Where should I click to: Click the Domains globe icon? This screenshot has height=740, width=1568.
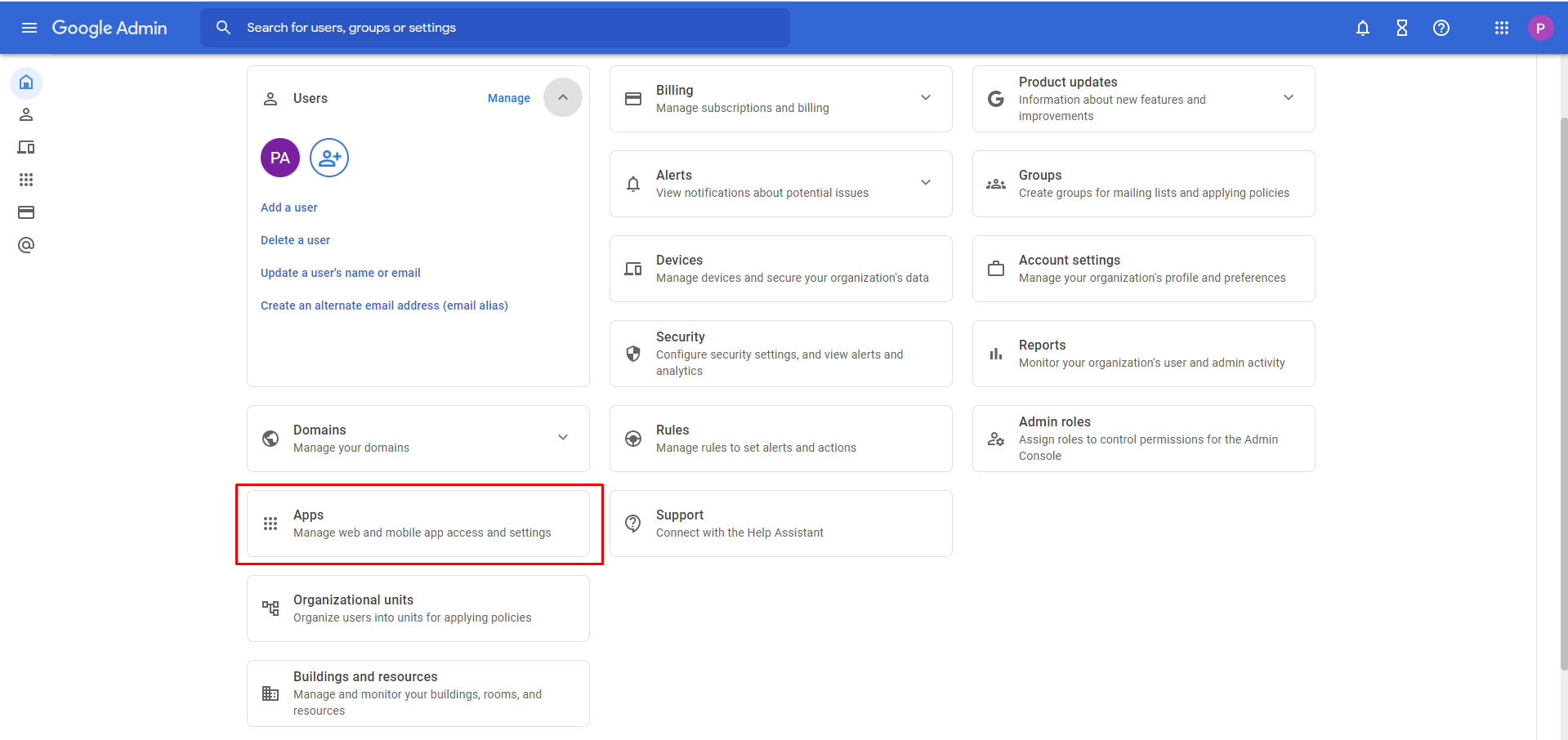270,439
